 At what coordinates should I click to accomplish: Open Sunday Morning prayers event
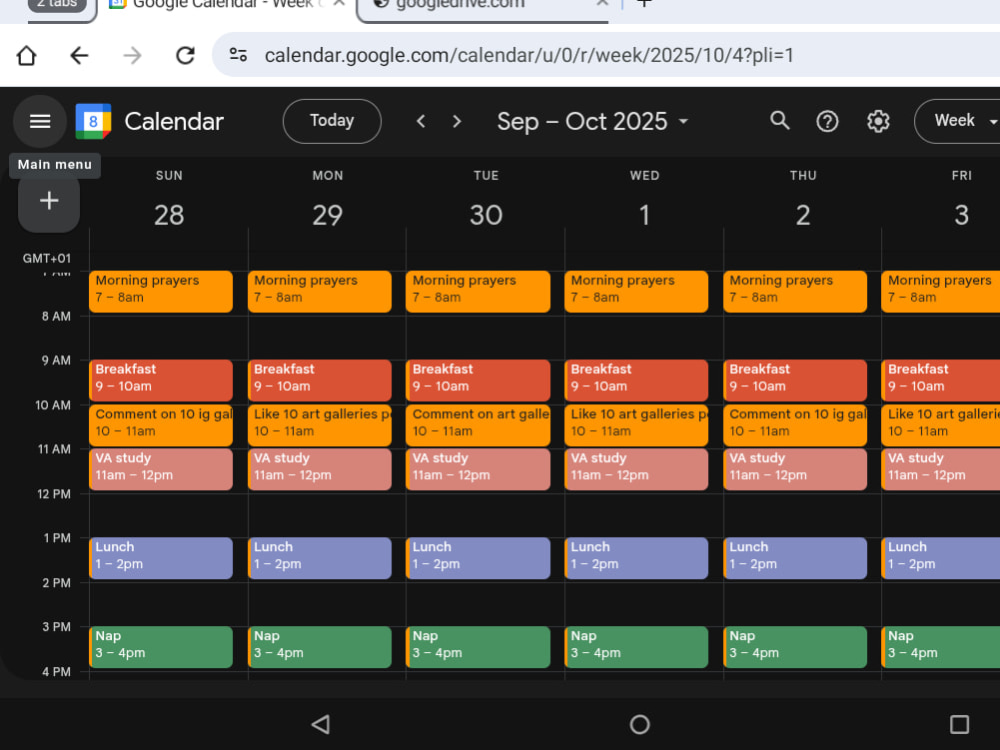point(161,291)
